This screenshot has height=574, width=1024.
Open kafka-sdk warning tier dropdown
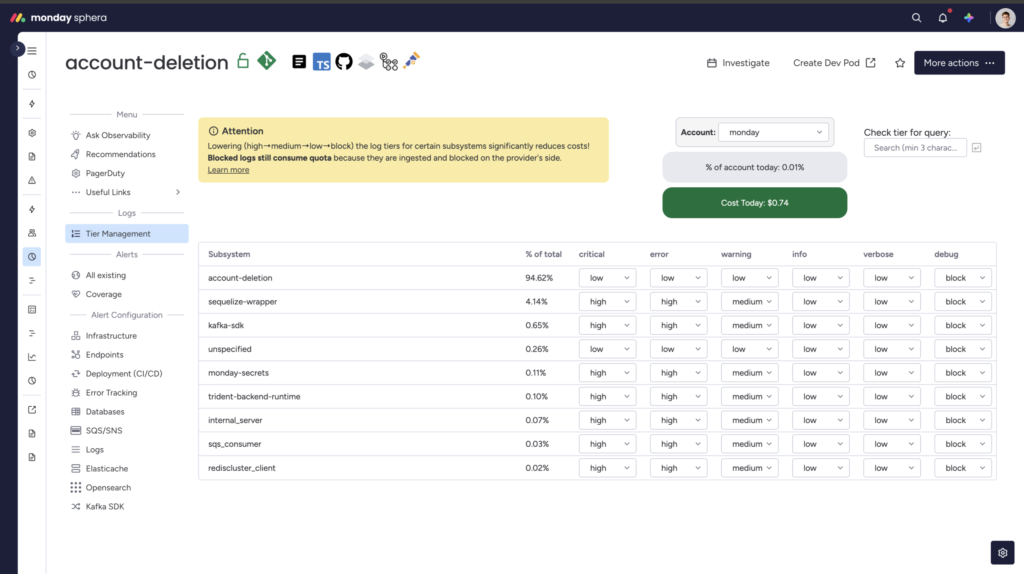750,325
